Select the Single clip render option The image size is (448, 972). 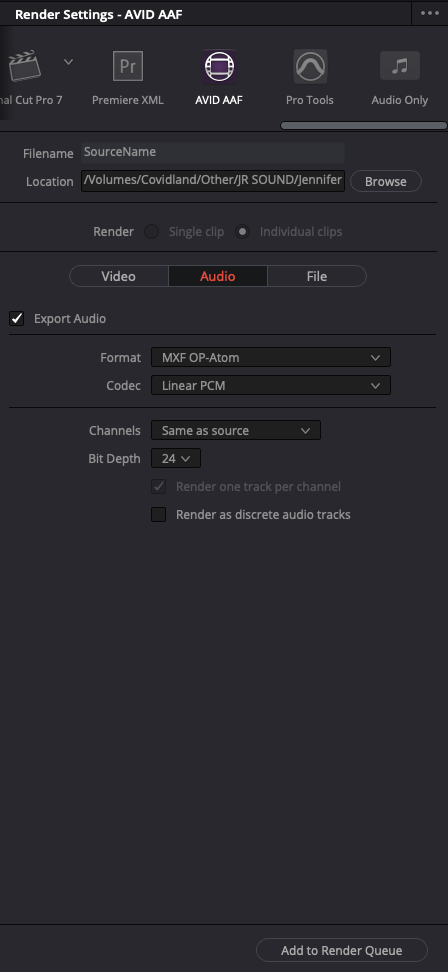pyautogui.click(x=151, y=232)
